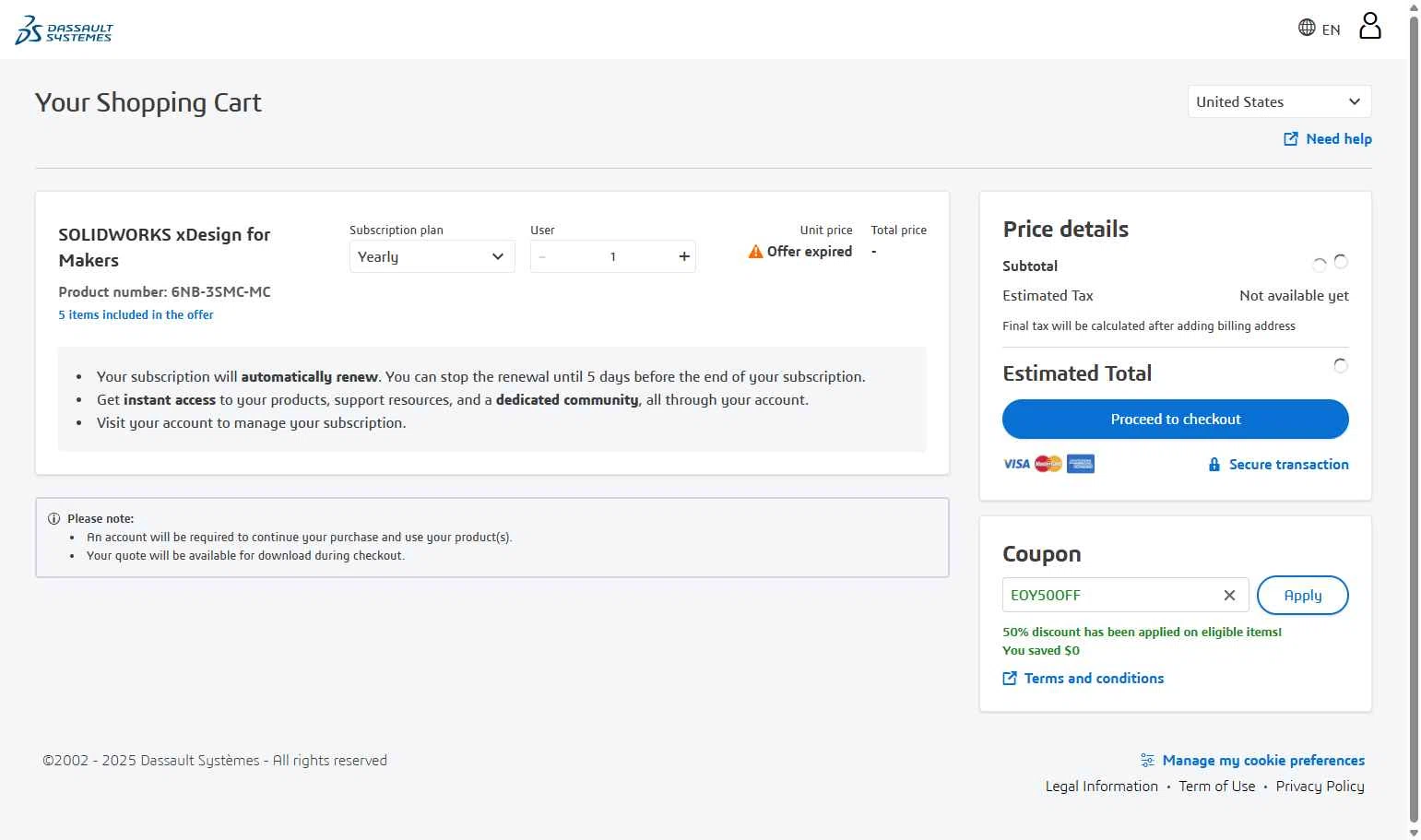Open the Yearly subscription plan dropdown
The width and height of the screenshot is (1421, 840).
pos(432,256)
